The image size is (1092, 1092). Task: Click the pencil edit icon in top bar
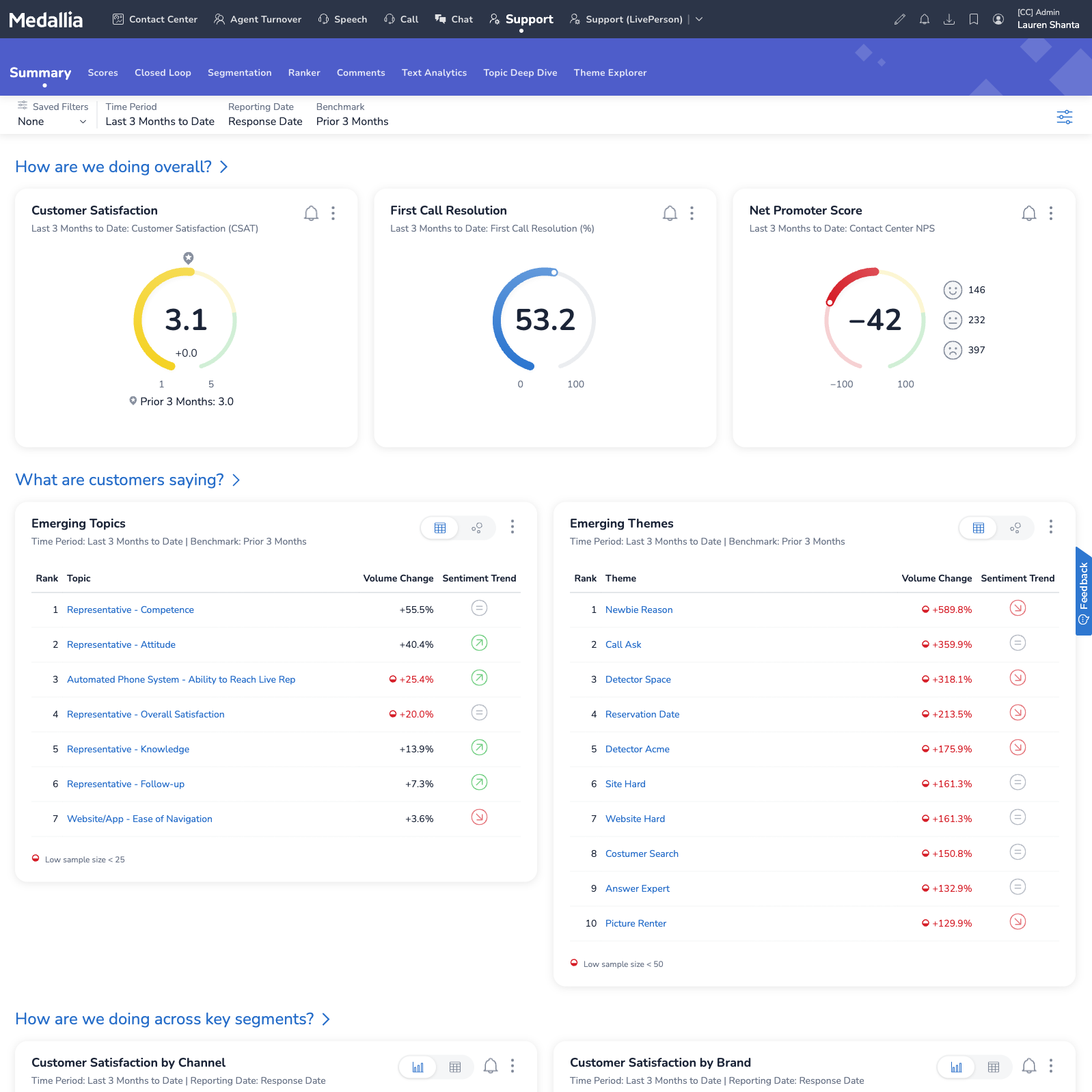click(899, 19)
